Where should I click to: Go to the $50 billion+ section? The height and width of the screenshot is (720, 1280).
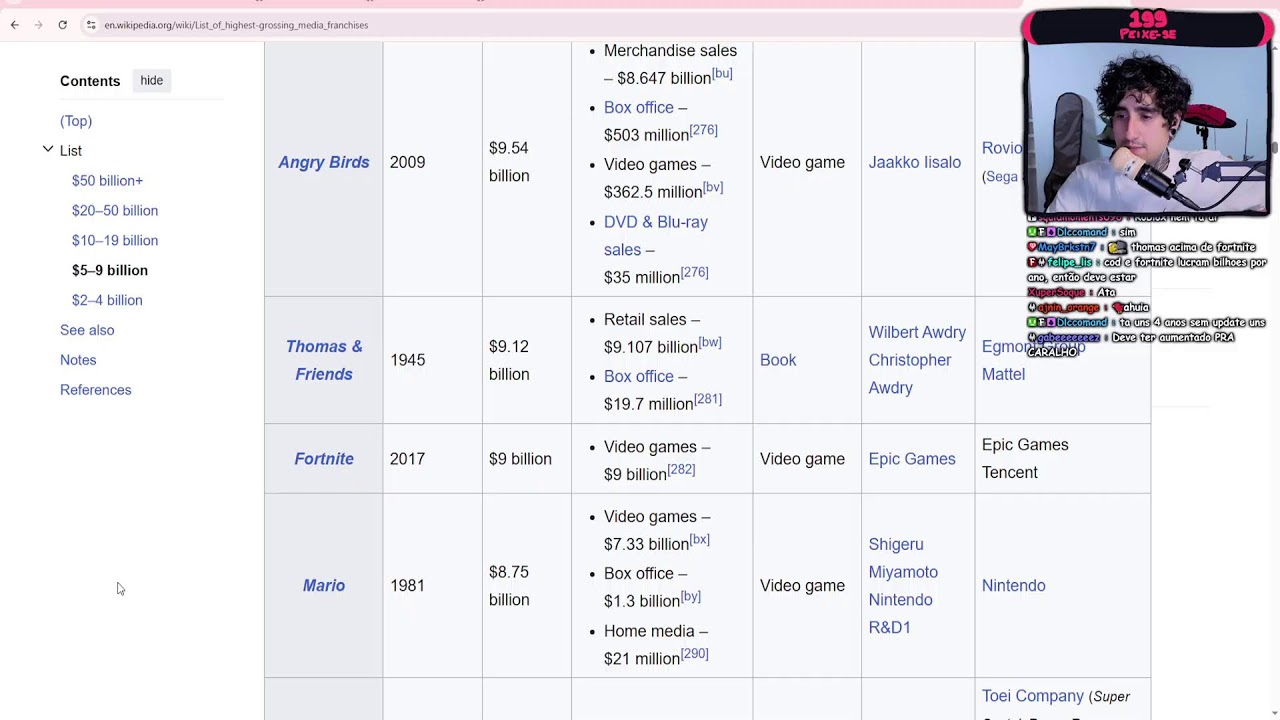107,181
